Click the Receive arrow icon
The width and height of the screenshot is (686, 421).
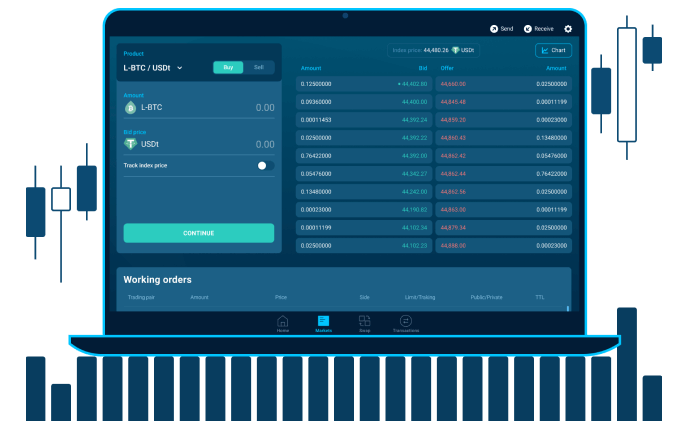click(528, 29)
